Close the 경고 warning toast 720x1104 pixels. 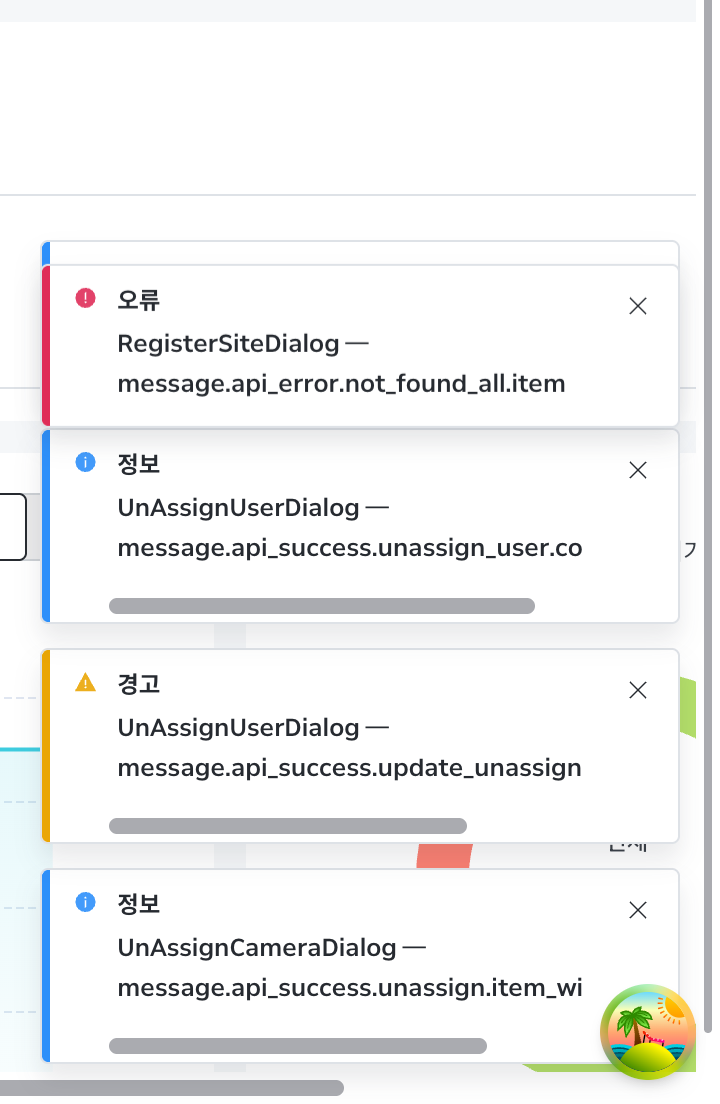coord(638,690)
